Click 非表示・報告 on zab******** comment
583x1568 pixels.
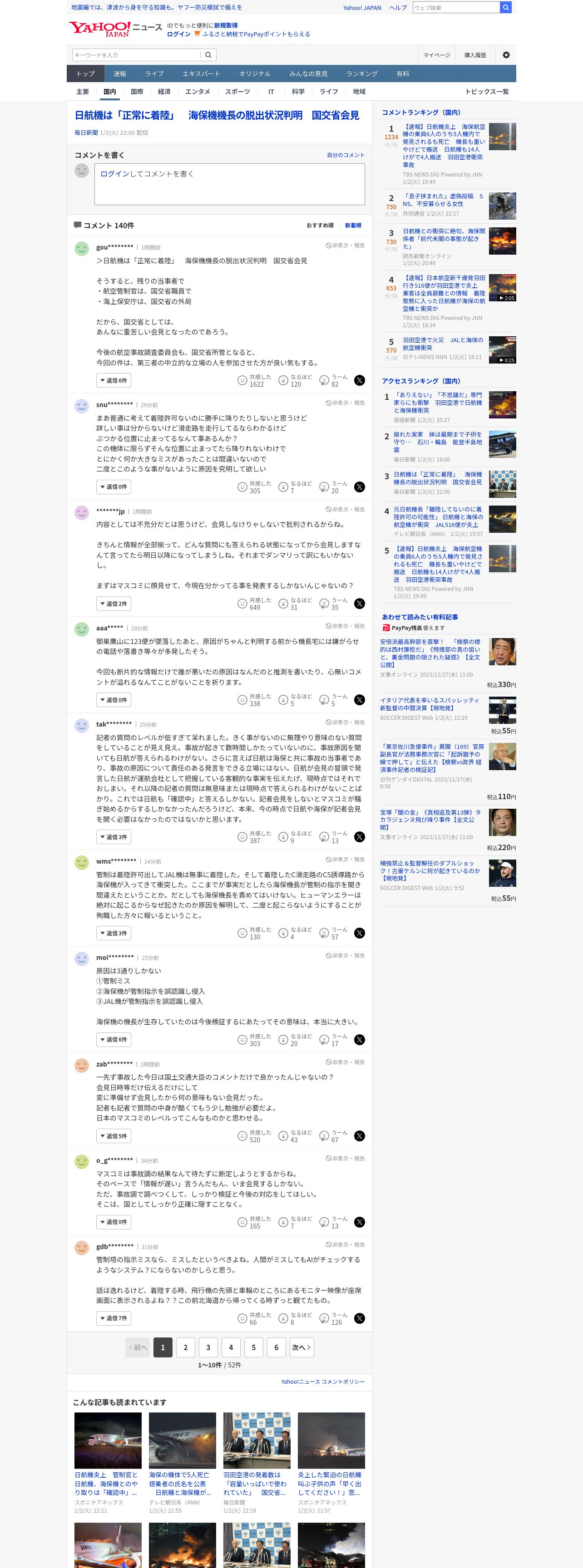pyautogui.click(x=346, y=1062)
